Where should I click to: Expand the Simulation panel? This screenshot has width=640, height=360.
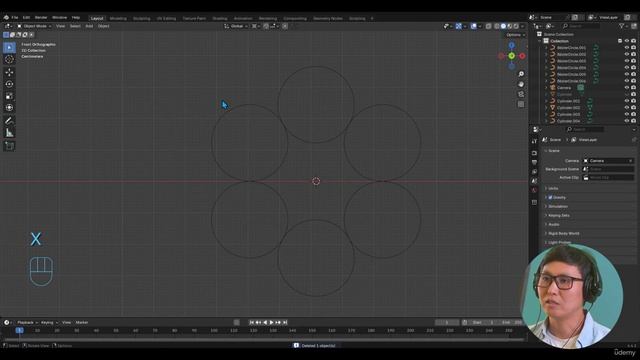pos(558,206)
